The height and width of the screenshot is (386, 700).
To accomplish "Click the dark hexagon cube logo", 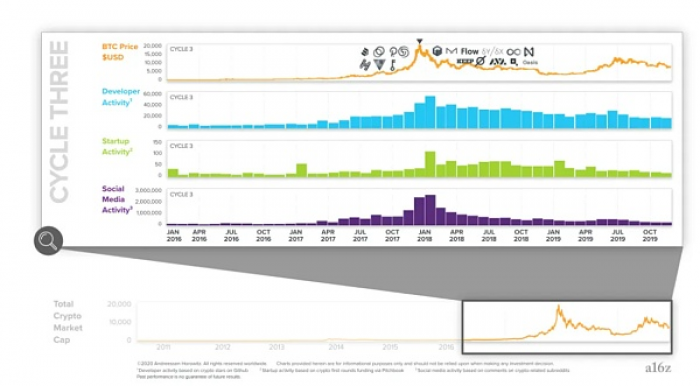I will (437, 51).
